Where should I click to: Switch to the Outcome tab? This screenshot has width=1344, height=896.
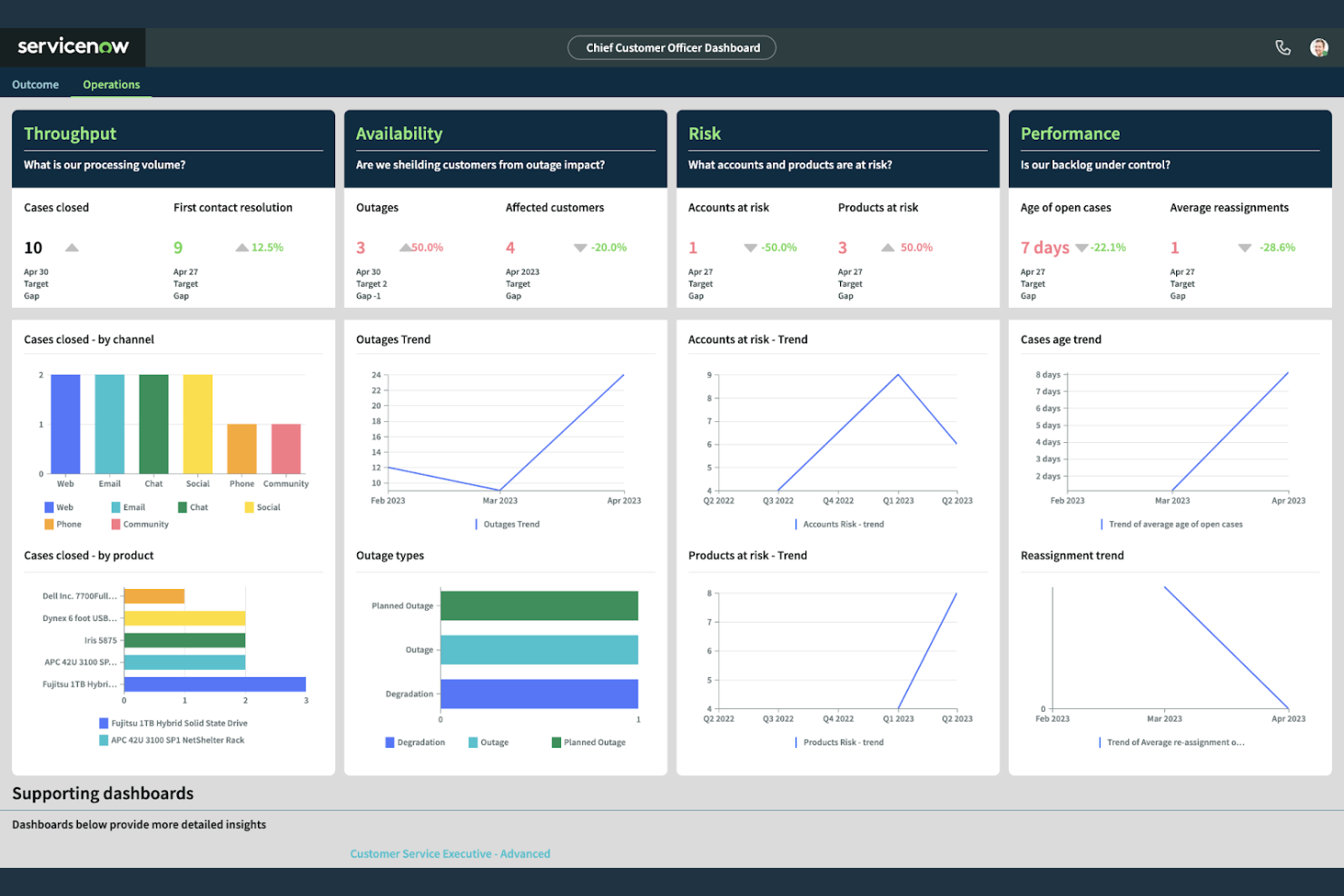(35, 84)
